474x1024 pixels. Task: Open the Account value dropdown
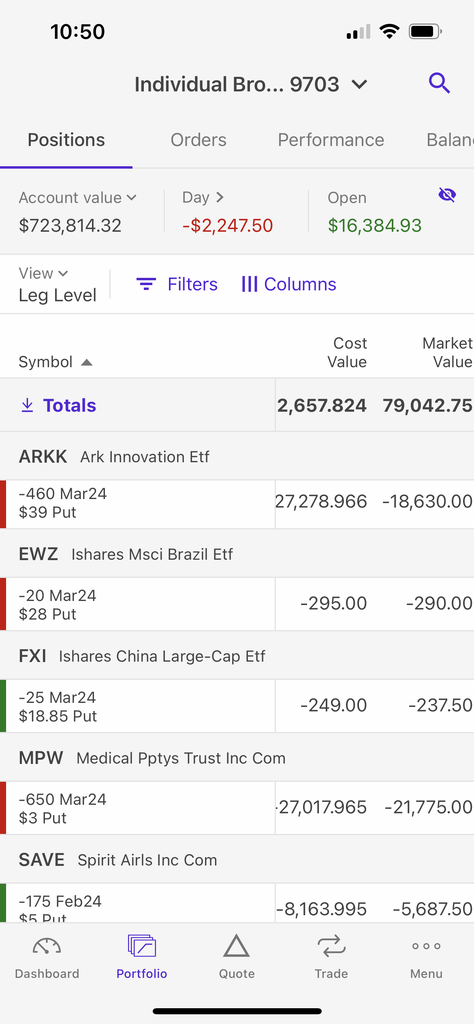131,197
